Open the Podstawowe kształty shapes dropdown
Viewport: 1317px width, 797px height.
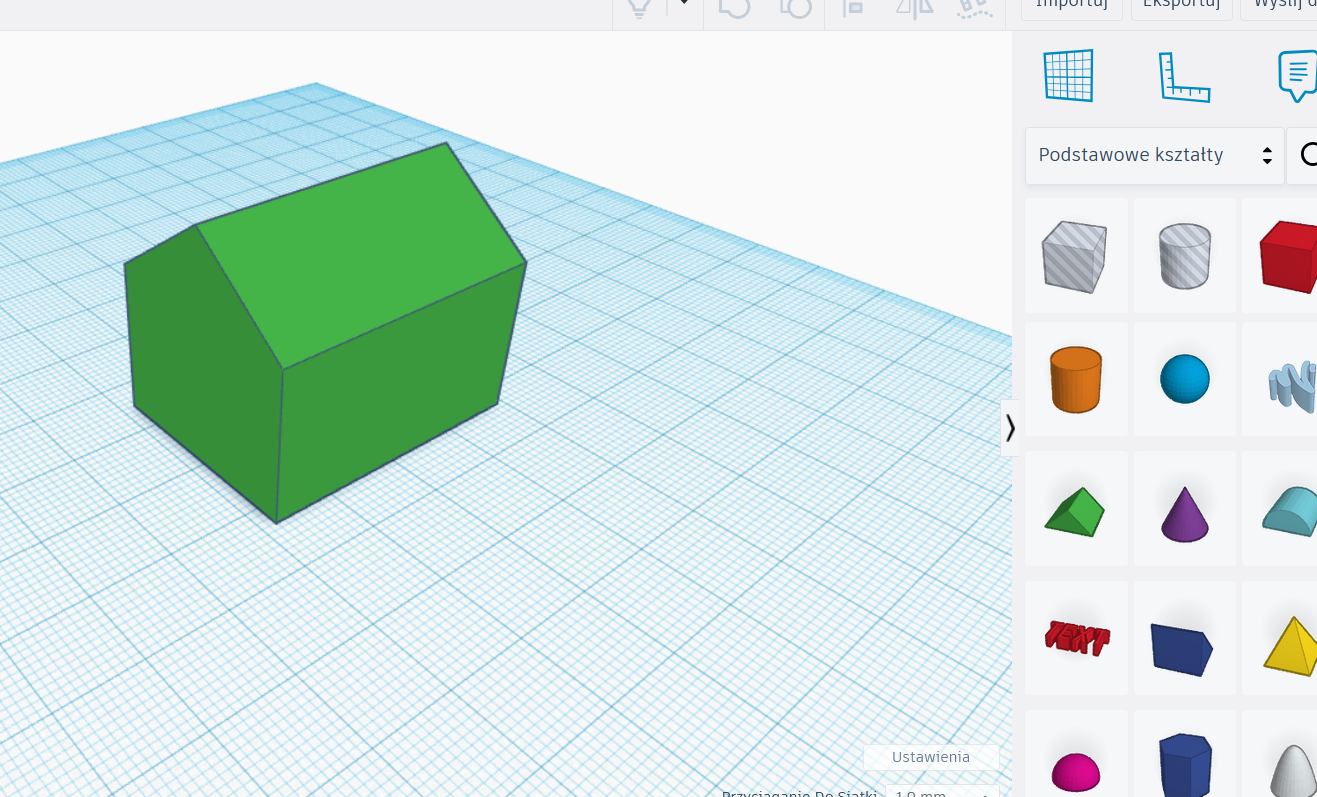coord(1155,155)
